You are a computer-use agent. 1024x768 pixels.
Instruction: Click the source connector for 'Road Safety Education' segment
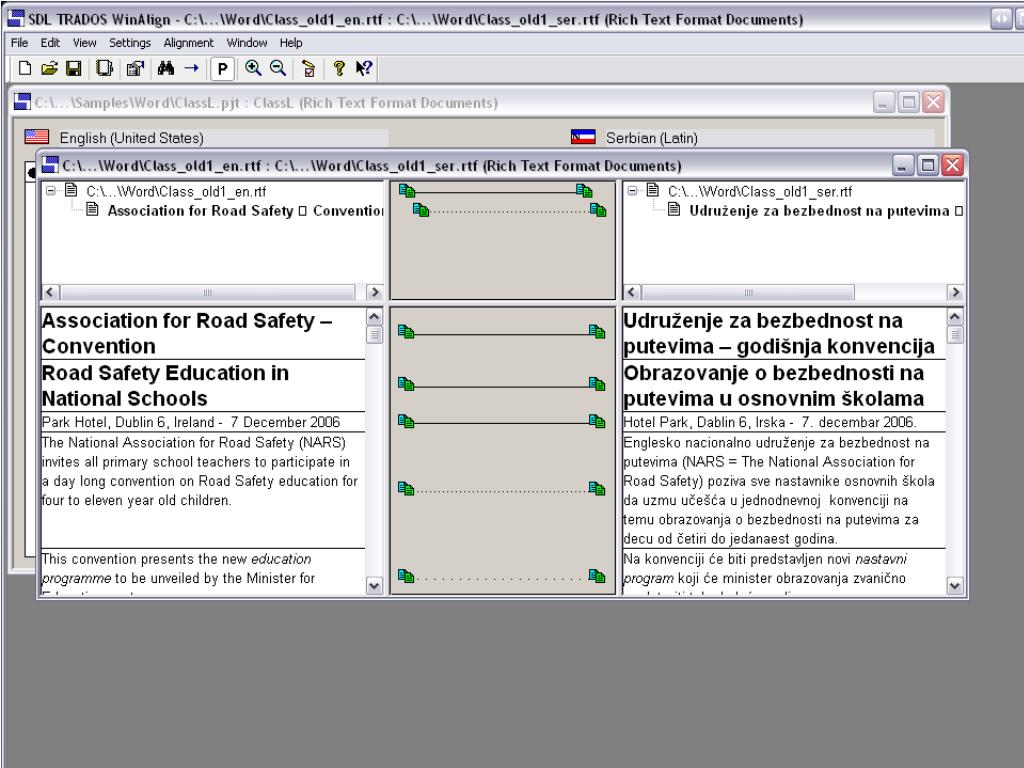406,383
